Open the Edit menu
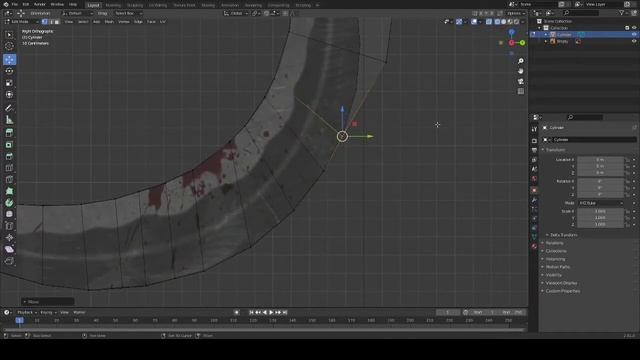 click(x=26, y=4)
